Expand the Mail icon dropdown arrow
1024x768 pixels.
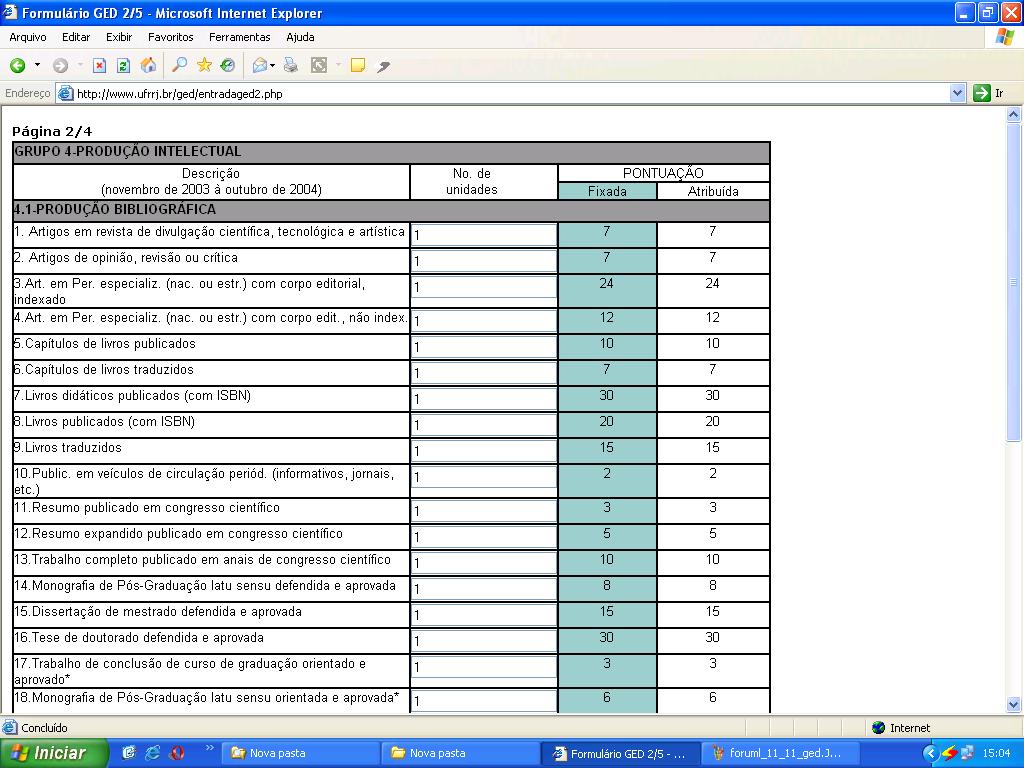(x=272, y=65)
